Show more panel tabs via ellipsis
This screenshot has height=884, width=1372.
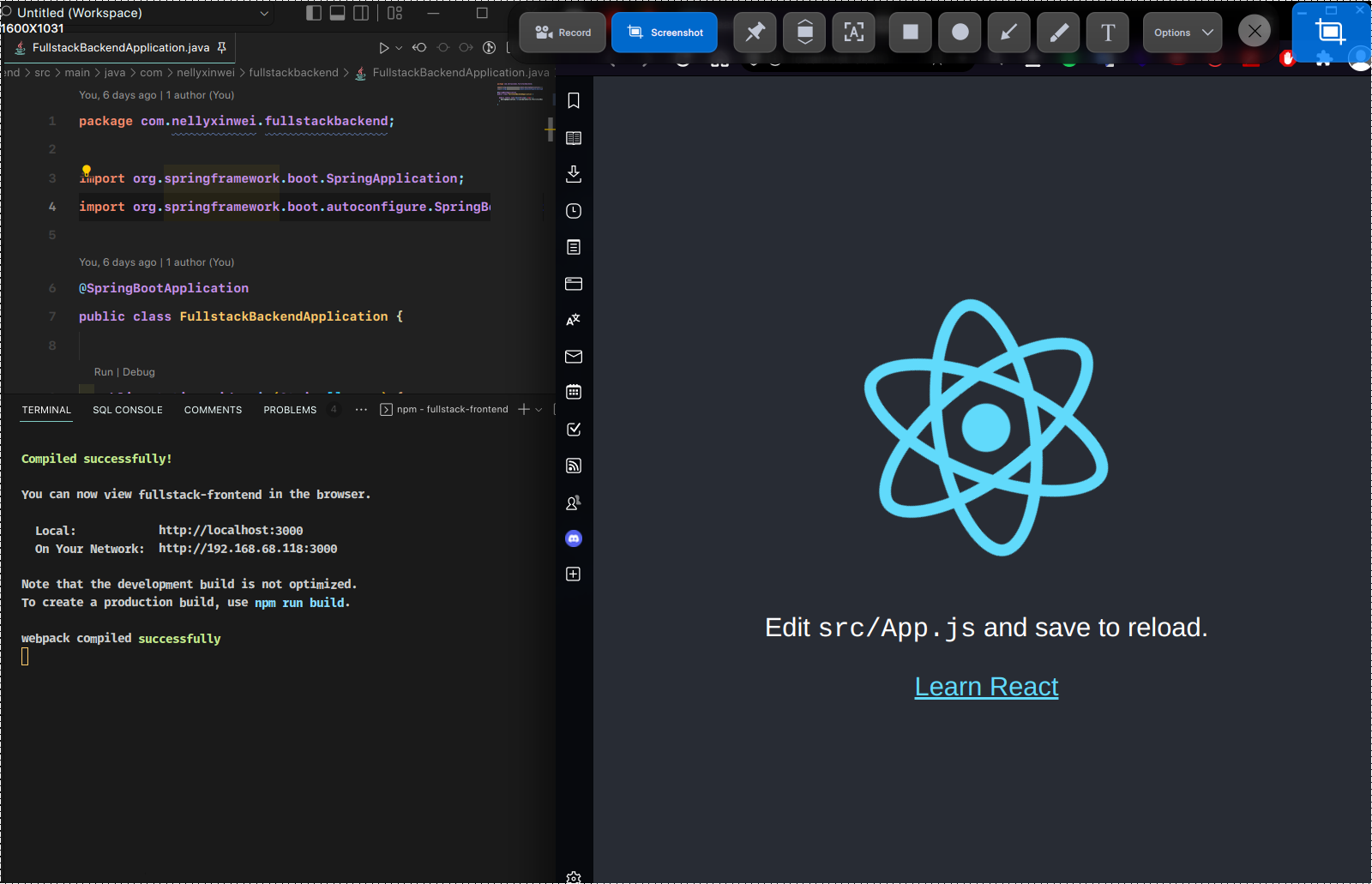coord(361,410)
